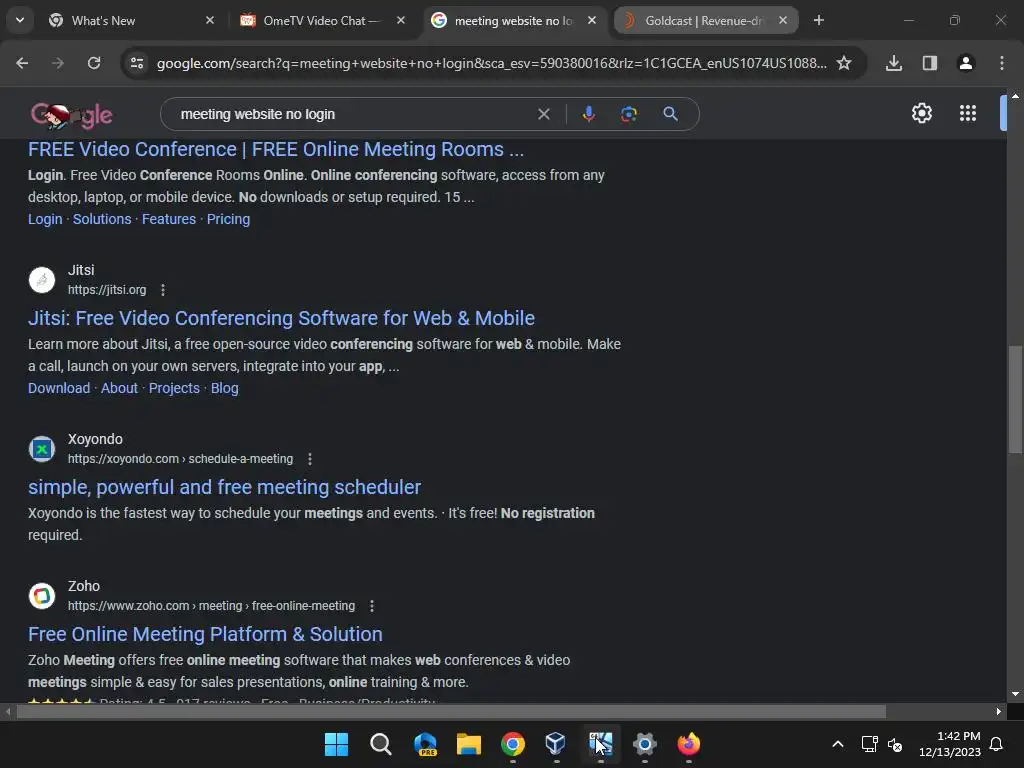Click the Jitsi site favicon
The height and width of the screenshot is (768, 1024).
click(42, 280)
